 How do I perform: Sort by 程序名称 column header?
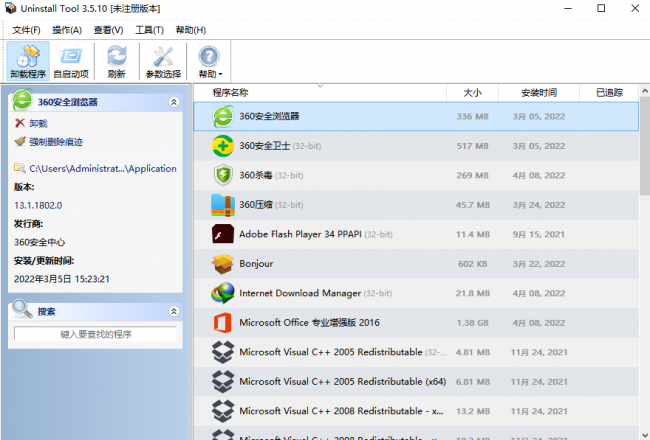pos(230,92)
